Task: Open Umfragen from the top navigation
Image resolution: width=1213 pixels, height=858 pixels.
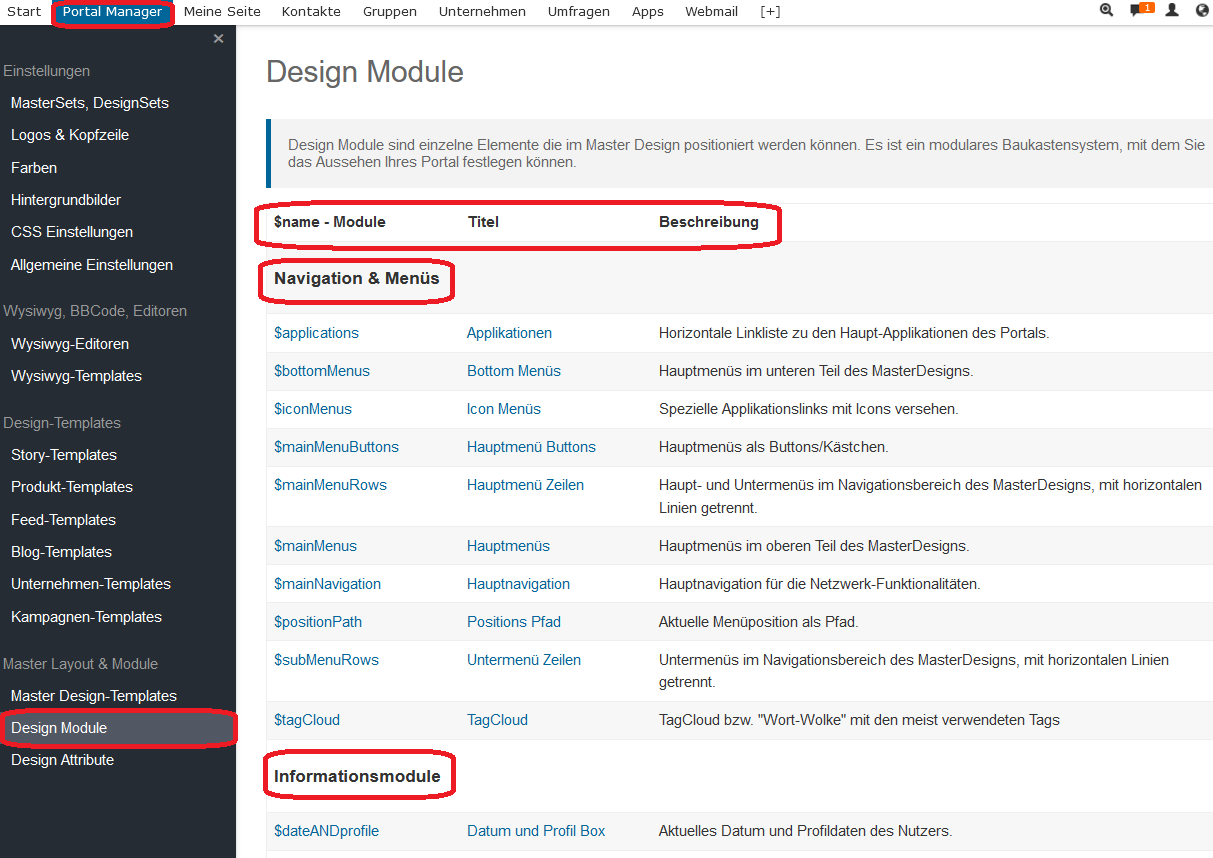Action: coord(578,12)
